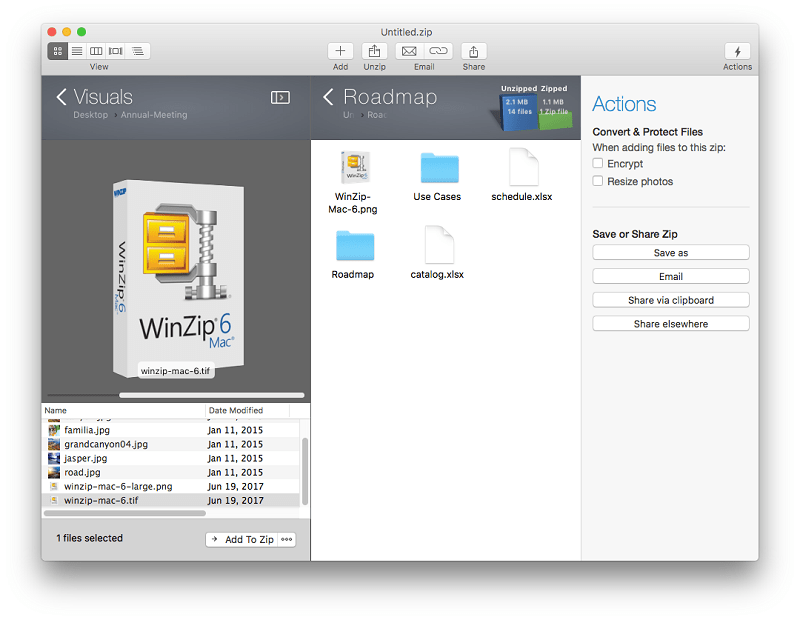Click the Add files toolbar icon

click(x=340, y=51)
